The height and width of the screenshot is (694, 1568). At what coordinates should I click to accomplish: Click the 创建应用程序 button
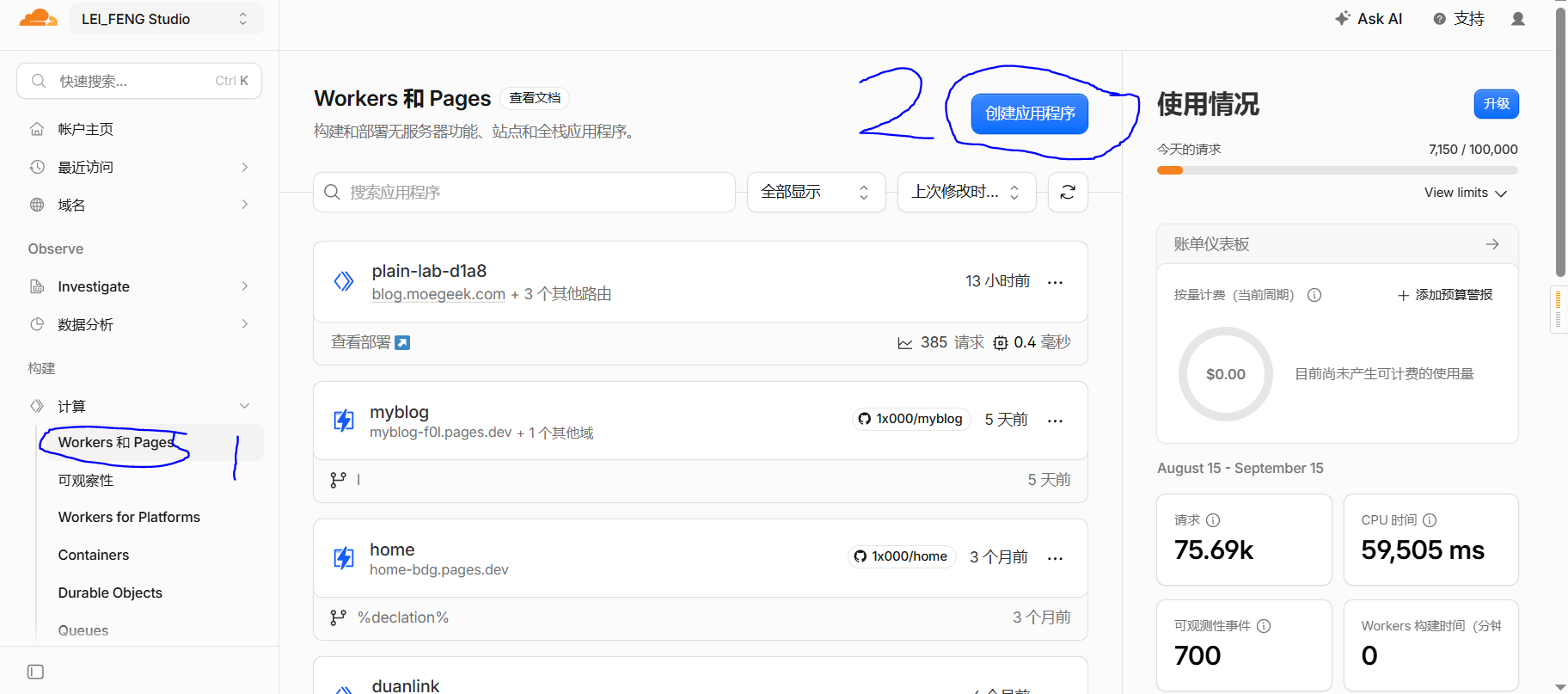click(1030, 114)
